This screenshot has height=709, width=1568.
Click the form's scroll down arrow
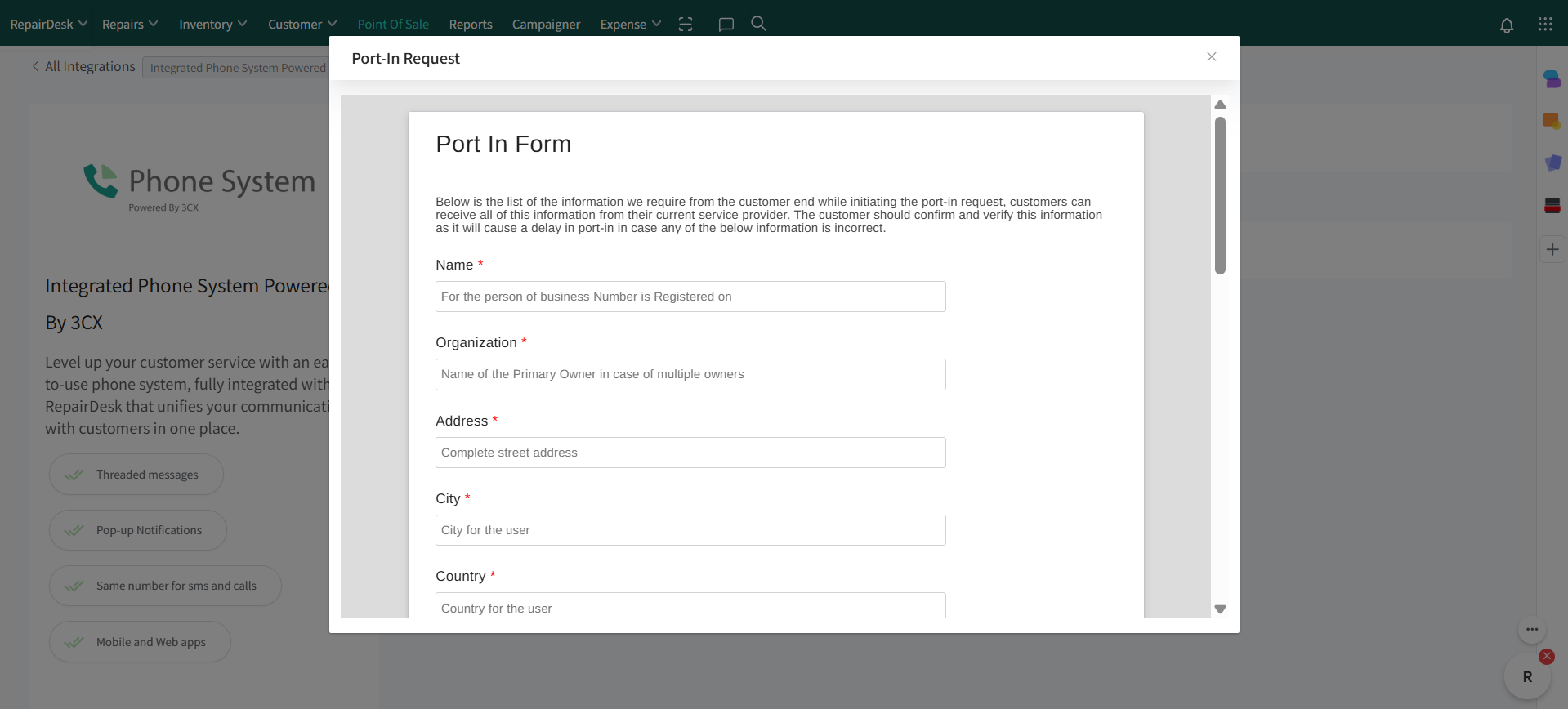[1220, 609]
